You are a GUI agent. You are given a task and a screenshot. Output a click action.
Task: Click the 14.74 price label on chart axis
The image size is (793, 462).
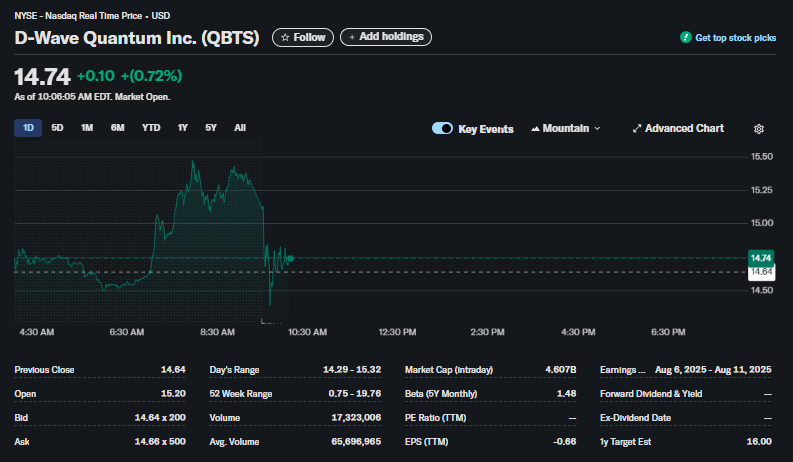pyautogui.click(x=761, y=258)
